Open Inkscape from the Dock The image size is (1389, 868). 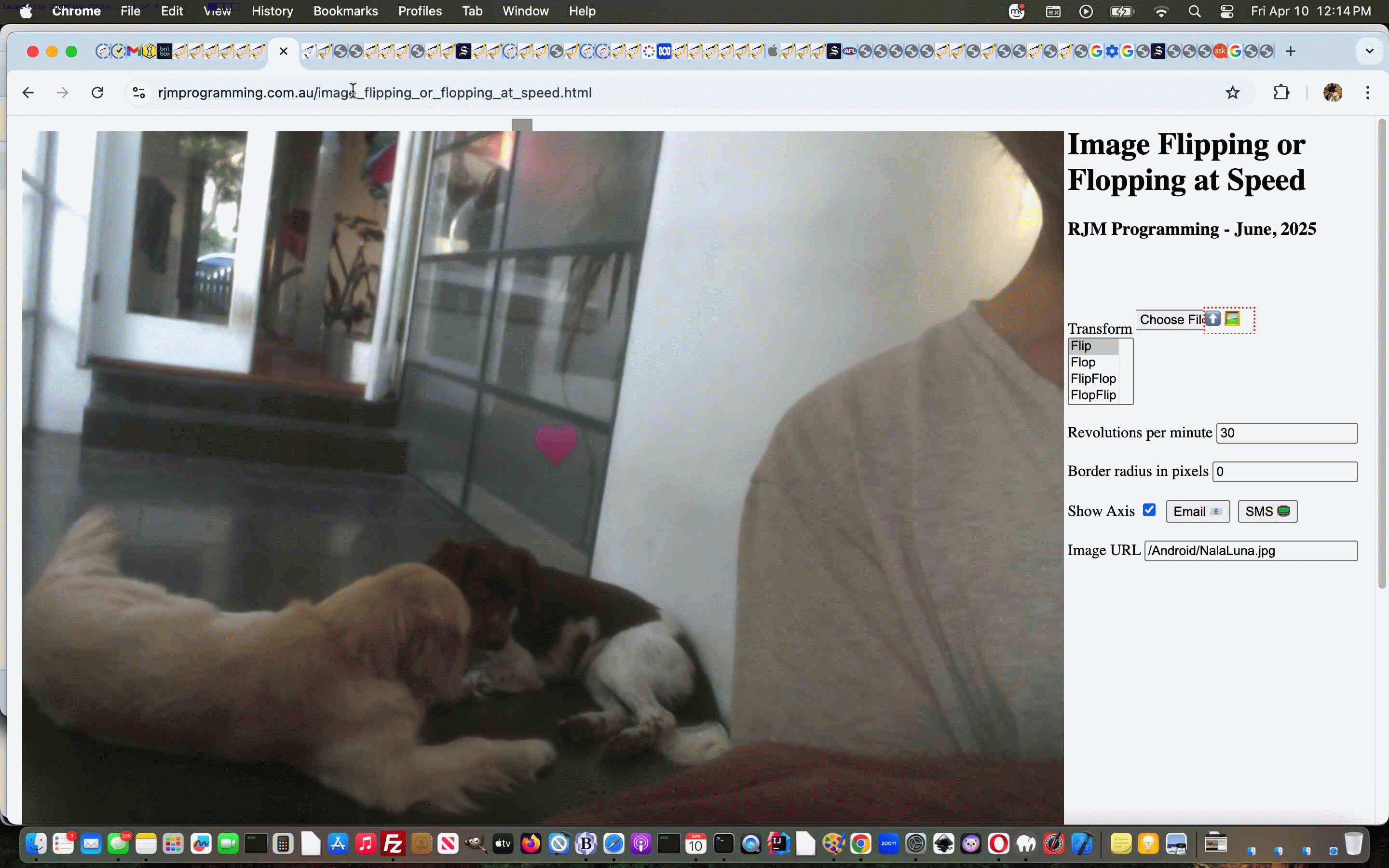[943, 844]
